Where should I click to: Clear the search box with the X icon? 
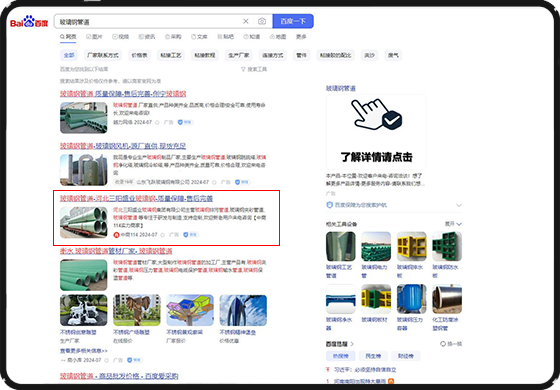(246, 21)
